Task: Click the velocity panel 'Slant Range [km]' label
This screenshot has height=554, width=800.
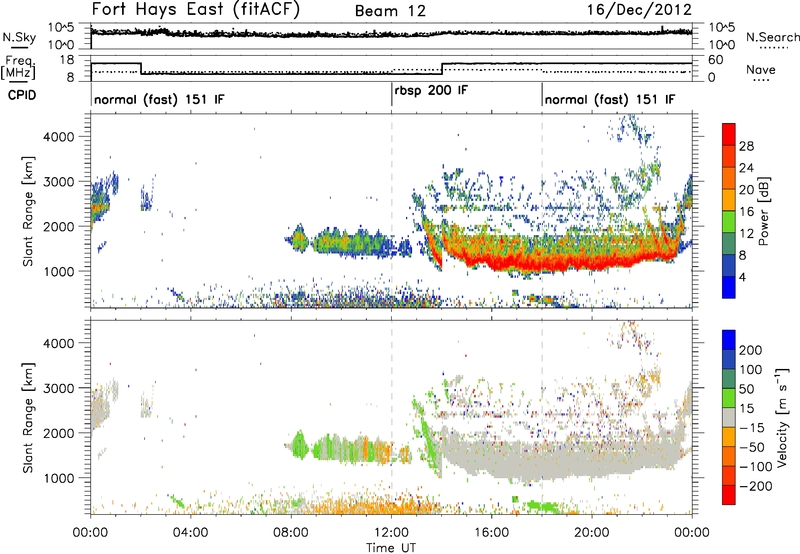Action: [x=28, y=418]
